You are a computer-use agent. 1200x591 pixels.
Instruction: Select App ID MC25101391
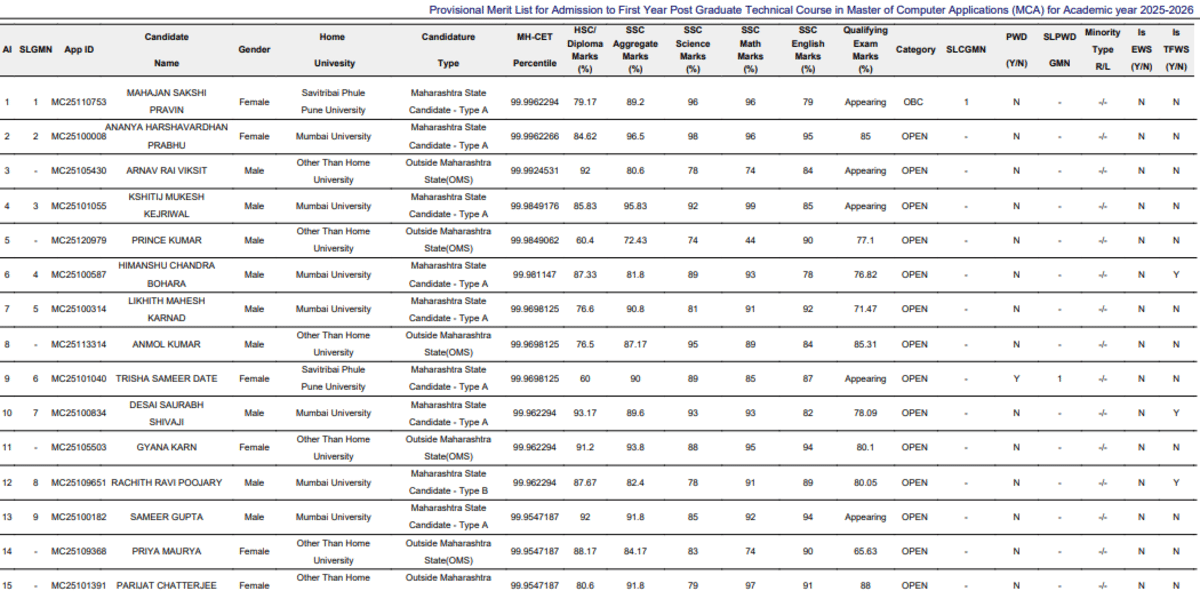coord(79,585)
